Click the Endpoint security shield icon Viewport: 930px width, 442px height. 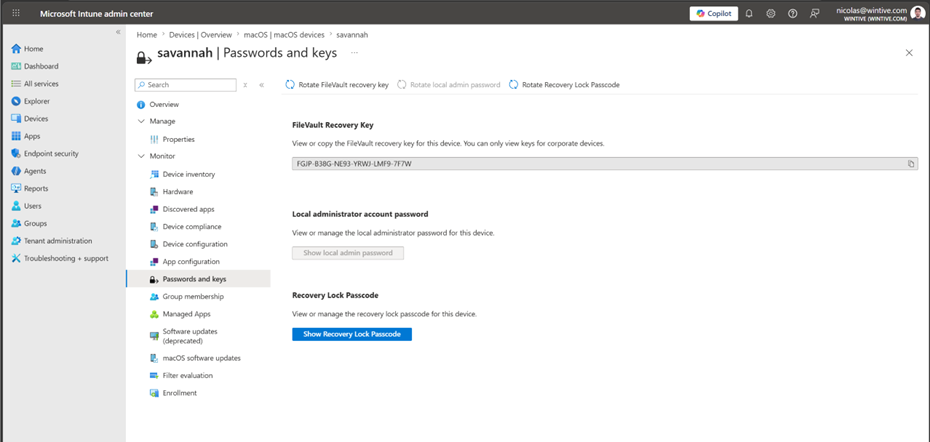[x=16, y=154]
